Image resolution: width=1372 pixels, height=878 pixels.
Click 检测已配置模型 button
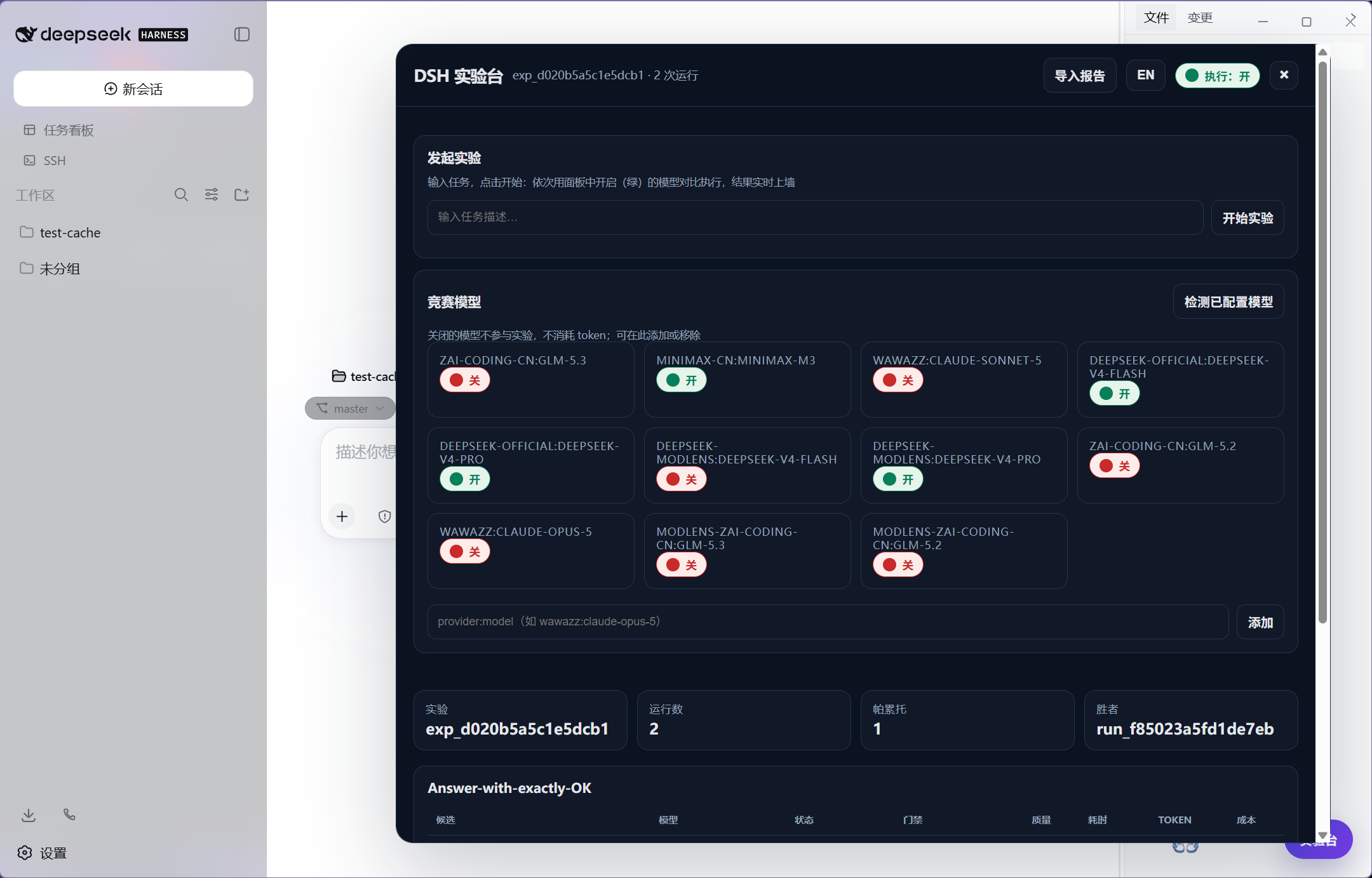point(1228,302)
